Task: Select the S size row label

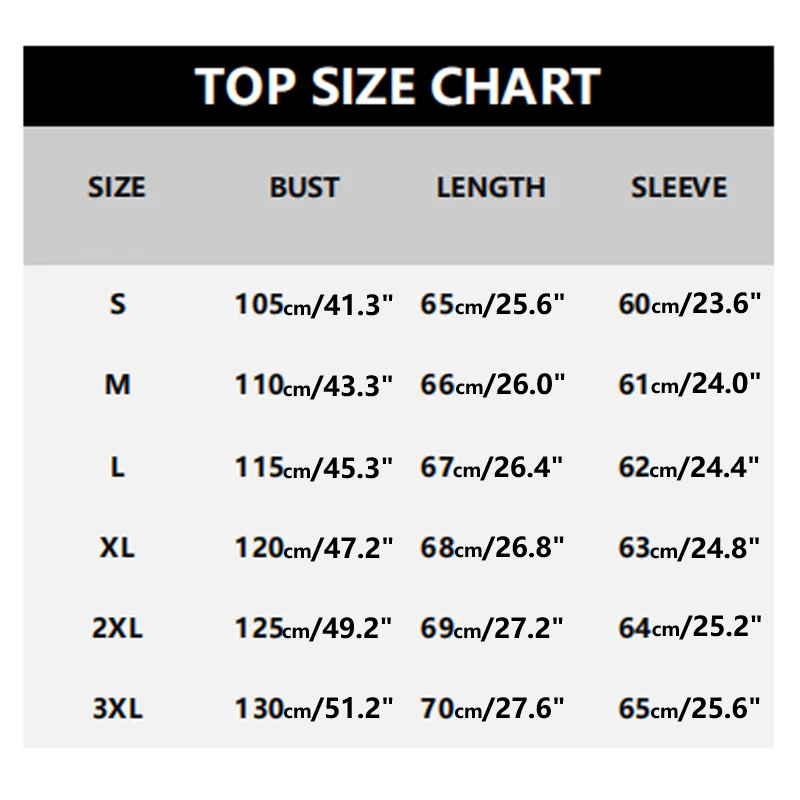Action: (118, 304)
